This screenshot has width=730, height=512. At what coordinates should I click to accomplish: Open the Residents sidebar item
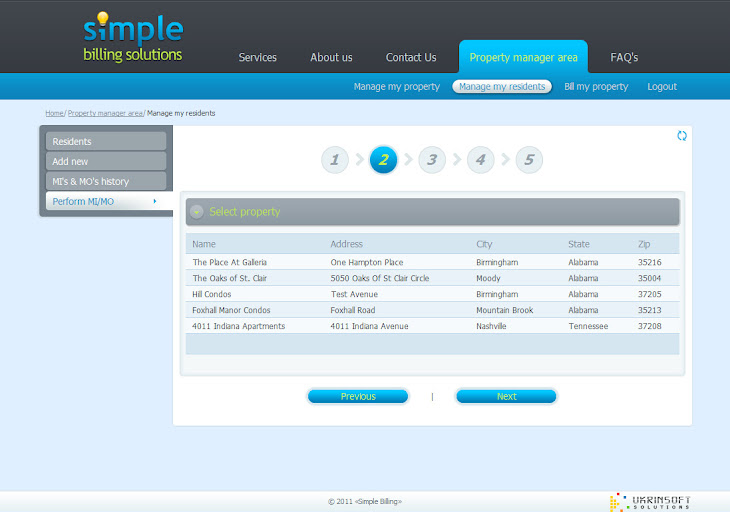(x=106, y=141)
